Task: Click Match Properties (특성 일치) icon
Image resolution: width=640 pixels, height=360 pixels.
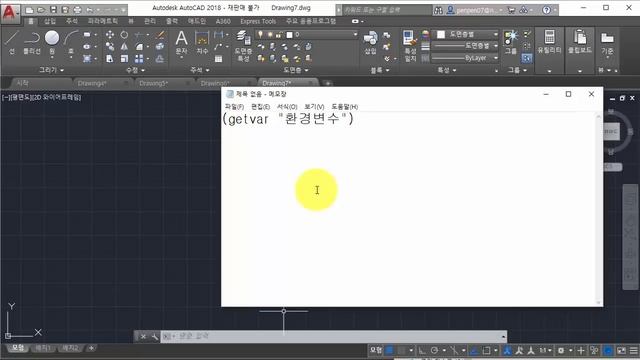Action: [x=409, y=46]
